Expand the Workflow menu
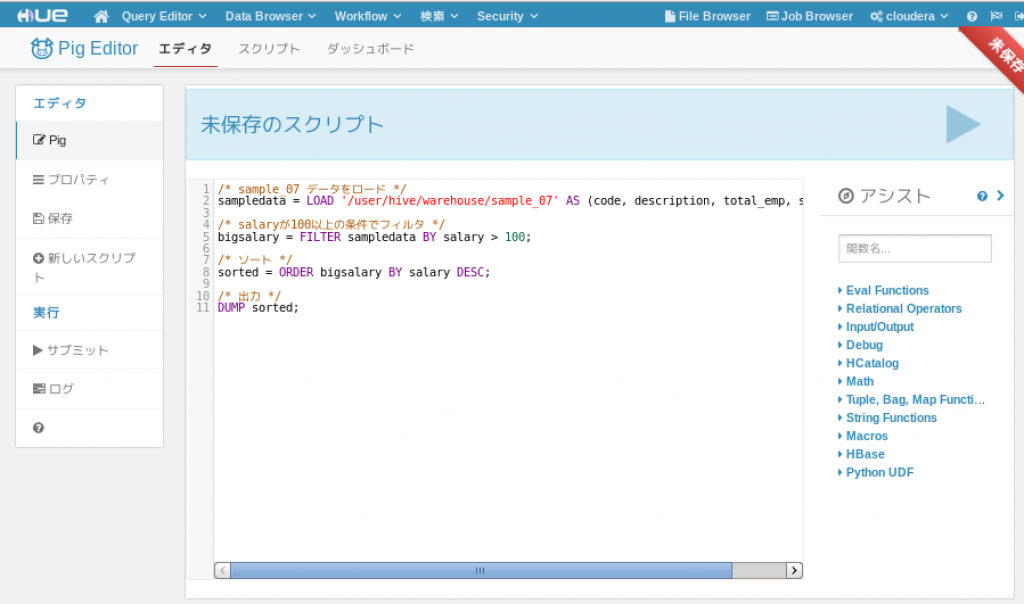The height and width of the screenshot is (604, 1024). click(368, 16)
